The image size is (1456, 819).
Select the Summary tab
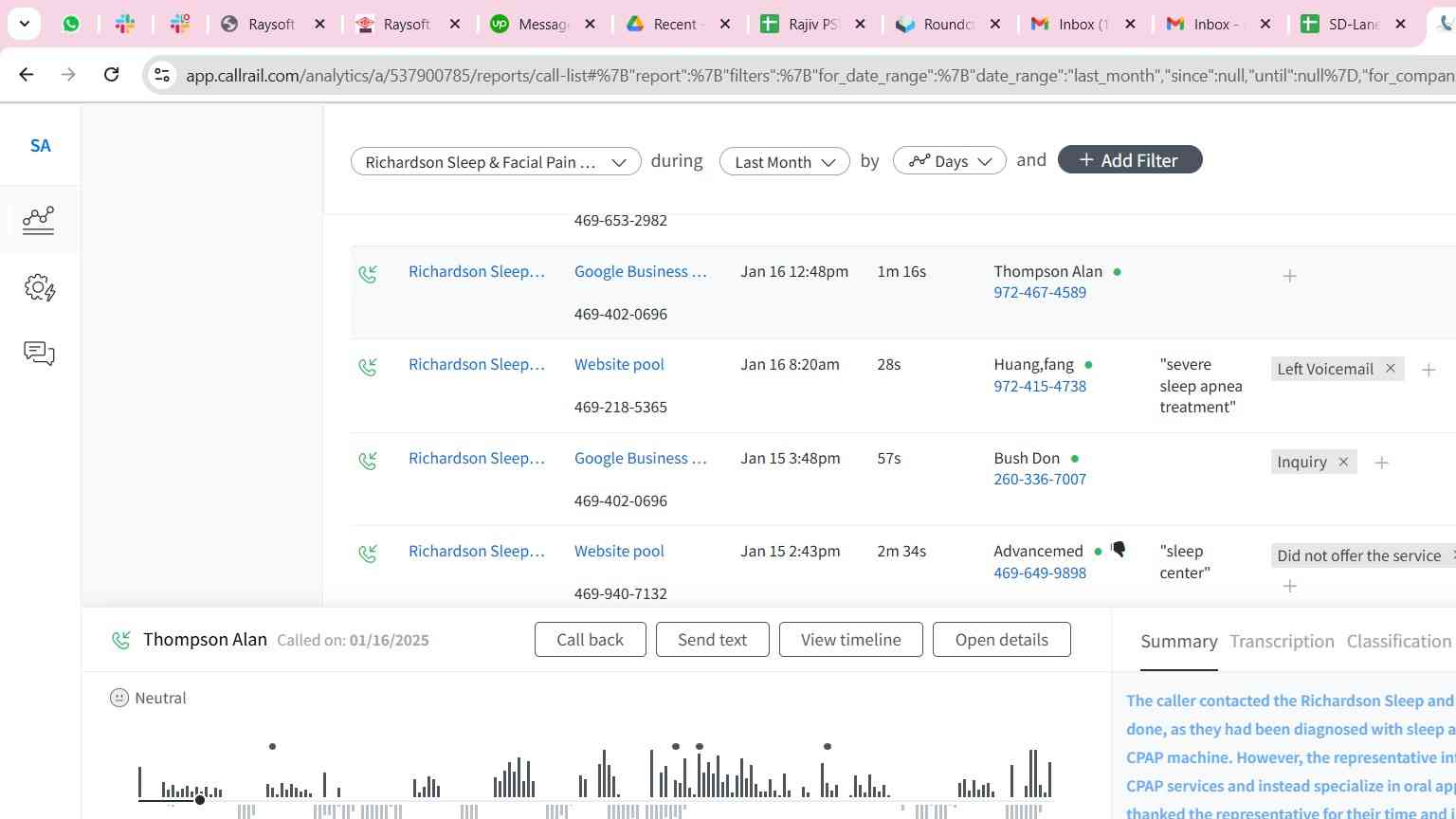[1179, 642]
